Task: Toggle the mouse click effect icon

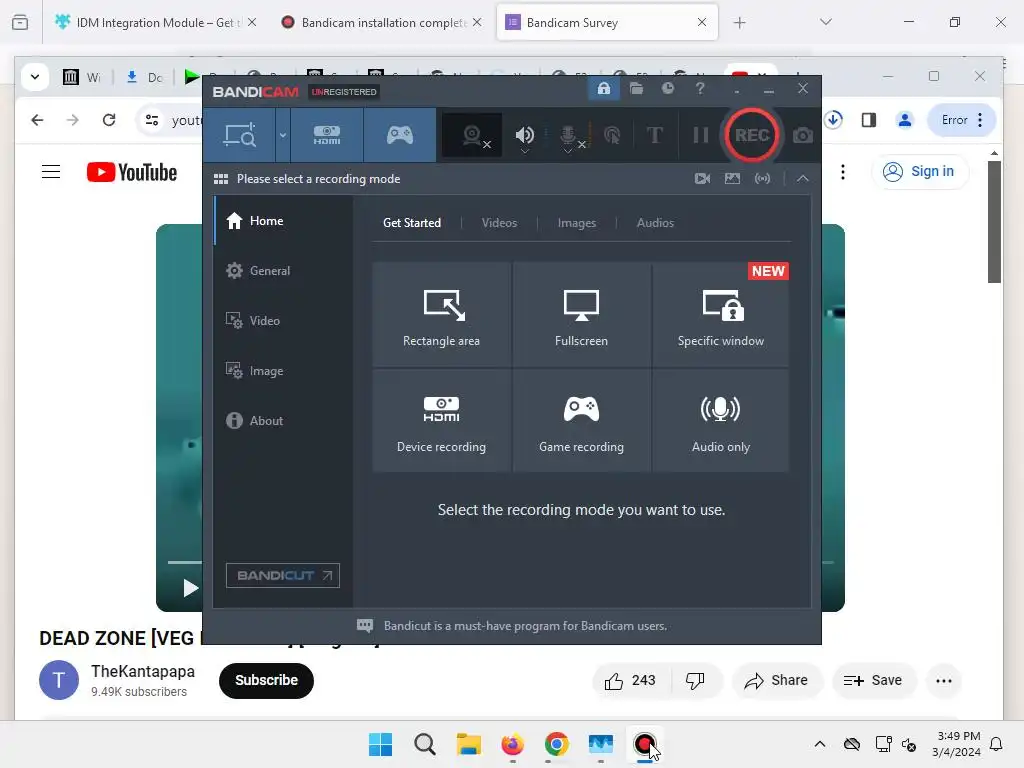Action: click(612, 135)
